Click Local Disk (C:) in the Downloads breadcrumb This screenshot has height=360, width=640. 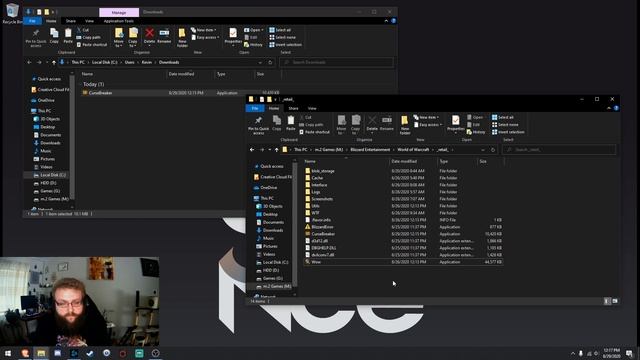104,62
